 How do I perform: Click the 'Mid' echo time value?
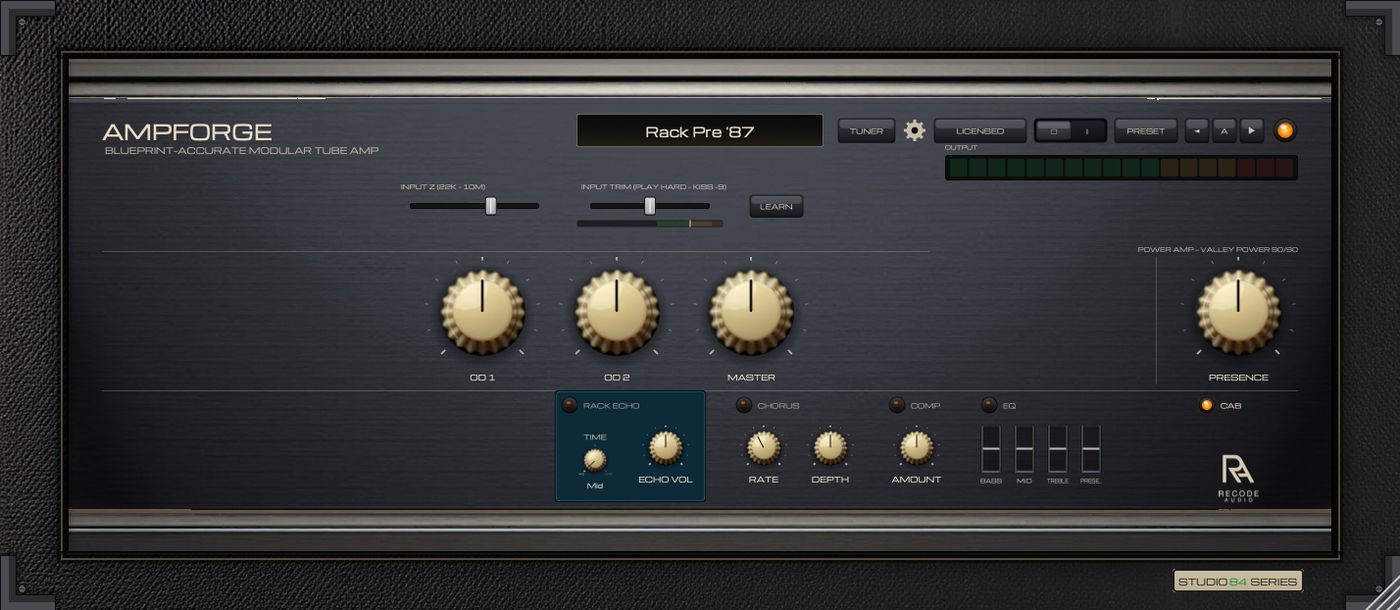pos(595,486)
